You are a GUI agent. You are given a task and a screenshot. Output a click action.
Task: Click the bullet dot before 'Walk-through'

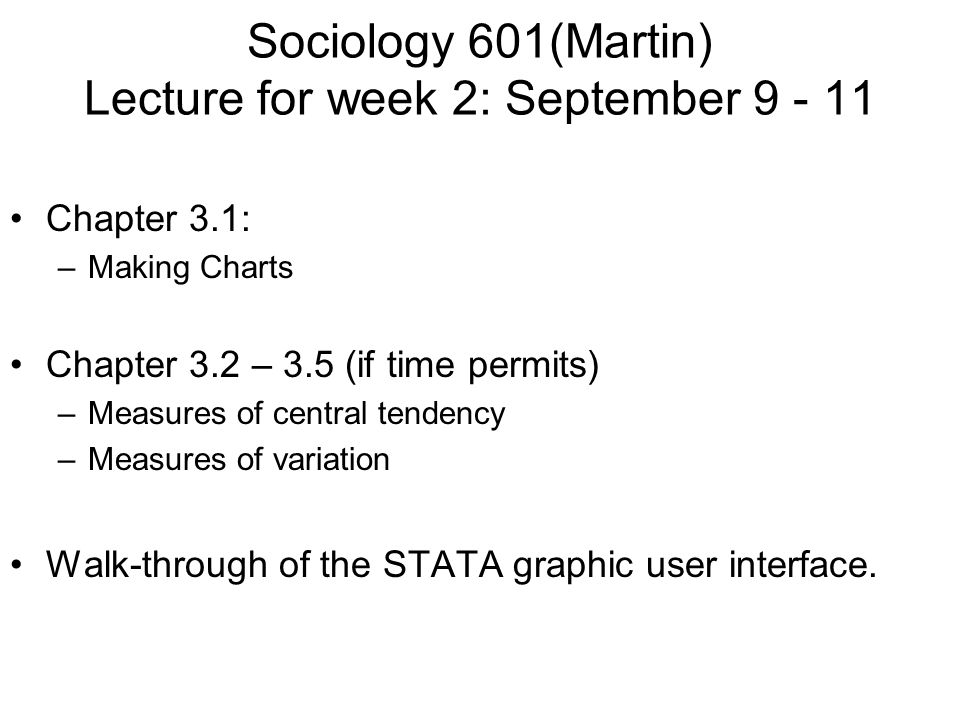click(17, 564)
